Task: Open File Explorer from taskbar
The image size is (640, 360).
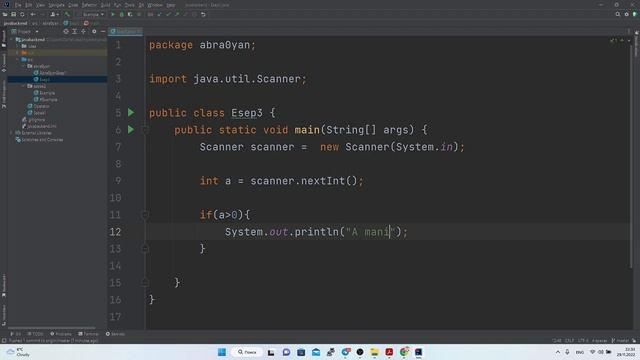Action: (x=374, y=352)
